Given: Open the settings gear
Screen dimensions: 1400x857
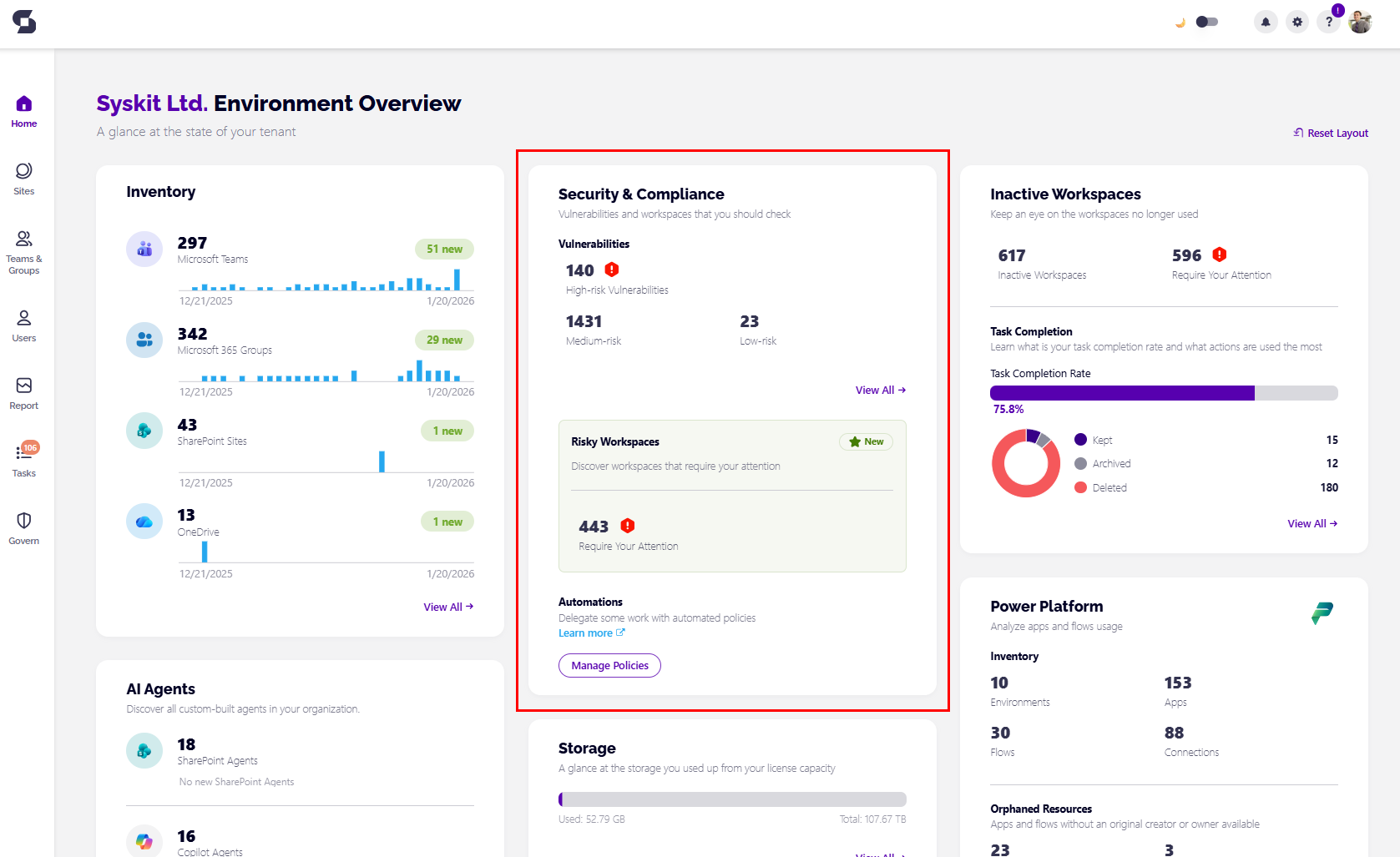Looking at the screenshot, I should pos(1296,22).
